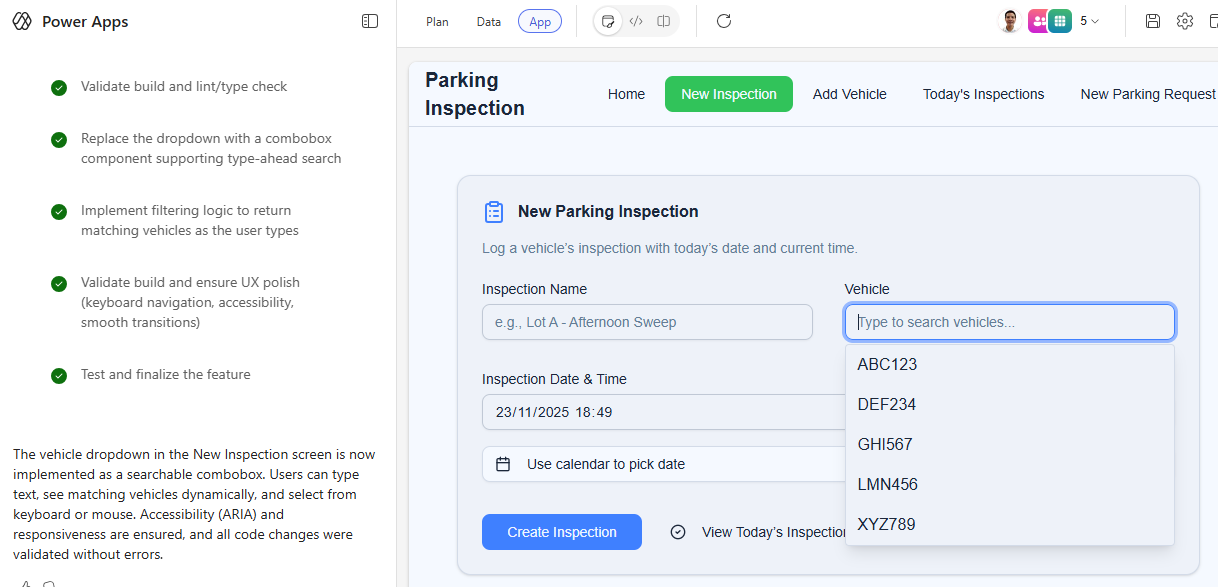Switch to the preview view icon

pyautogui.click(x=608, y=21)
